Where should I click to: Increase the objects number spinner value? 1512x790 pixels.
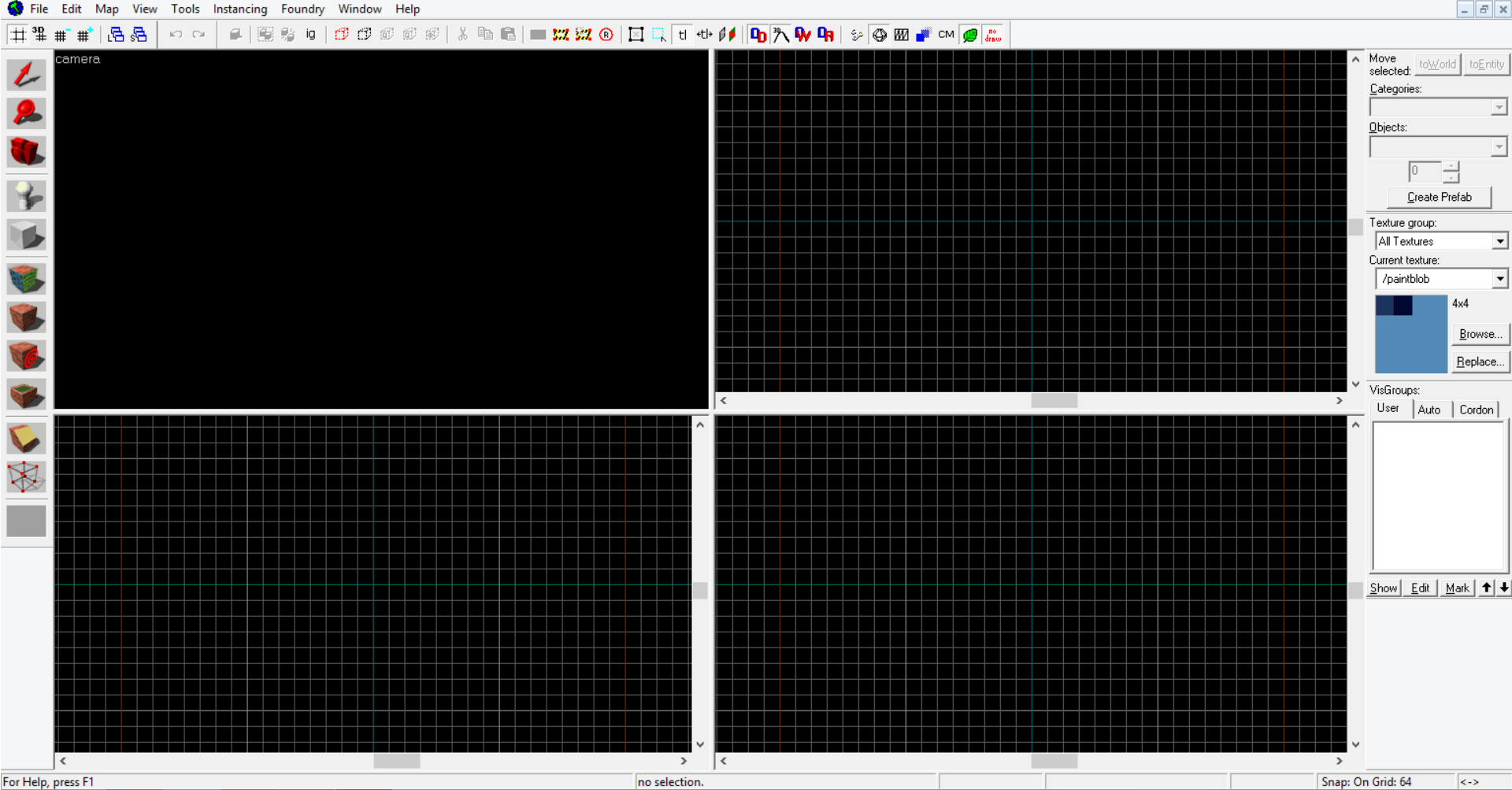[1451, 166]
